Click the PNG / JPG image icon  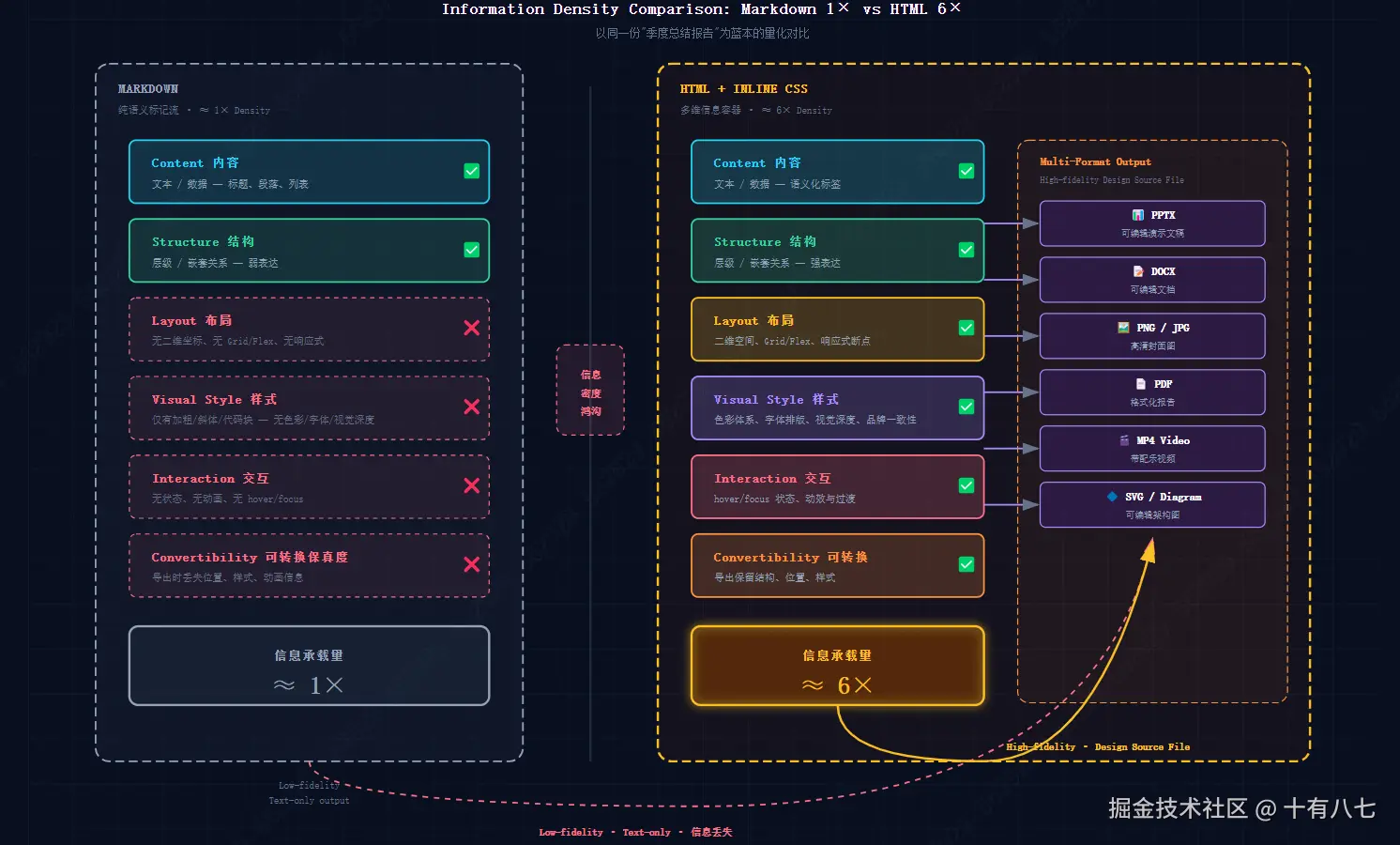pyautogui.click(x=1123, y=328)
